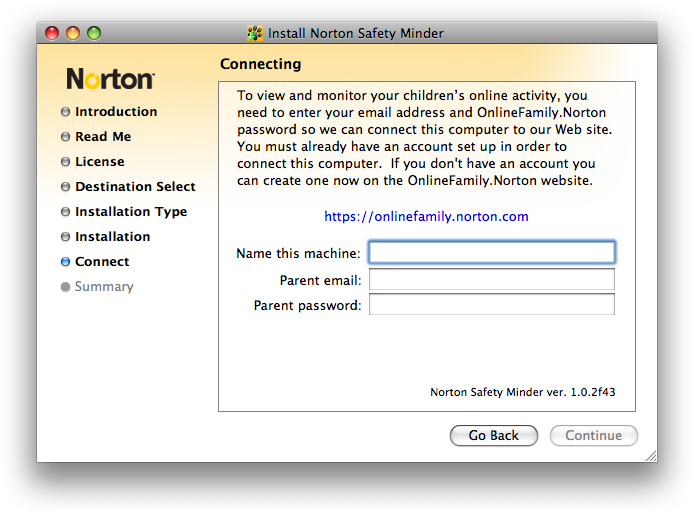This screenshot has height=513, width=693.
Task: Click the Norton logo in sidebar
Action: pos(110,79)
